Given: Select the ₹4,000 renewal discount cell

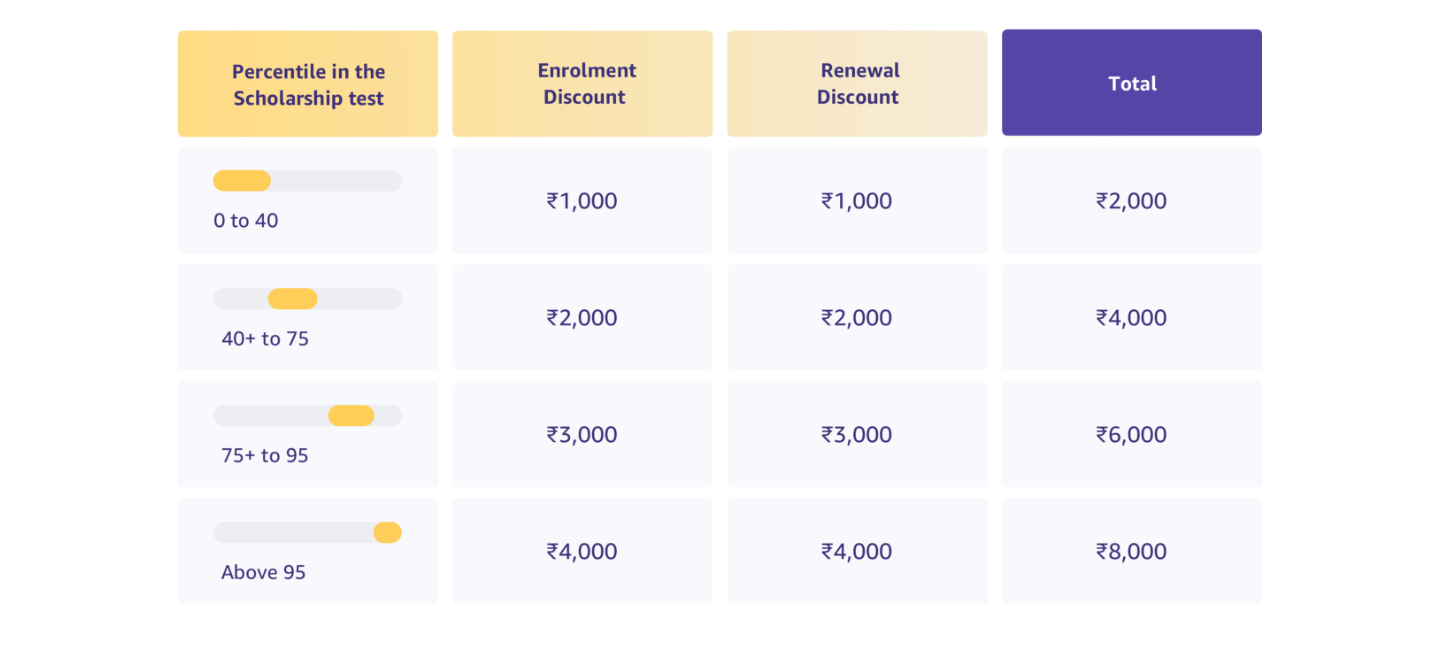Looking at the screenshot, I should (x=857, y=552).
